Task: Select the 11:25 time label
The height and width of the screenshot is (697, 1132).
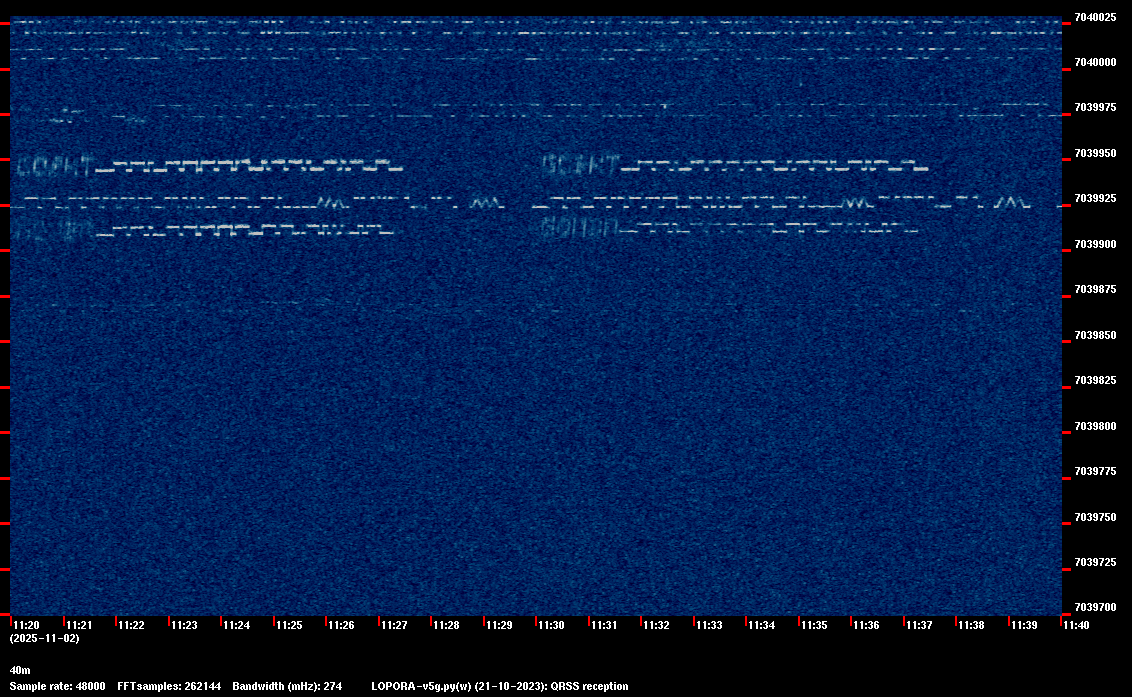Action: 289,625
